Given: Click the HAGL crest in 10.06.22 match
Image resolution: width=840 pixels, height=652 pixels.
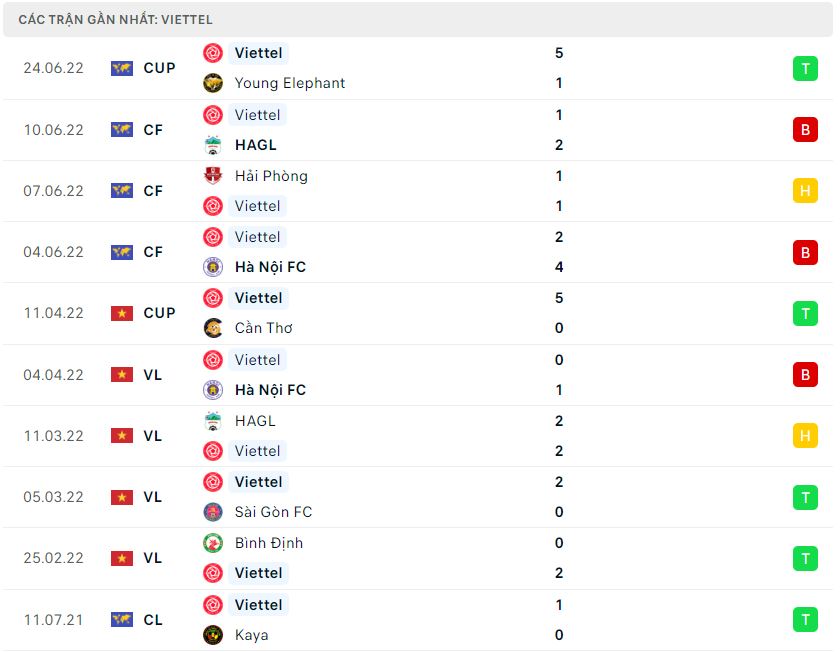Looking at the screenshot, I should [213, 145].
